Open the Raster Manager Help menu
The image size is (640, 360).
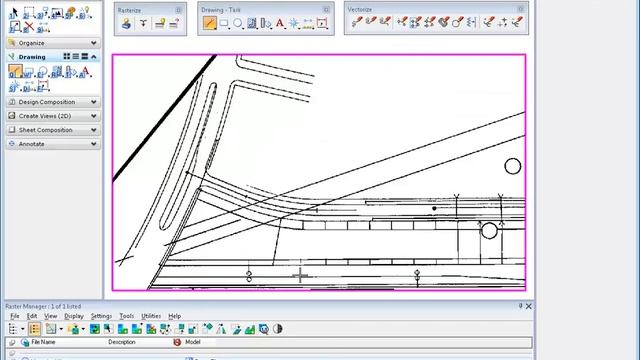pyautogui.click(x=175, y=316)
